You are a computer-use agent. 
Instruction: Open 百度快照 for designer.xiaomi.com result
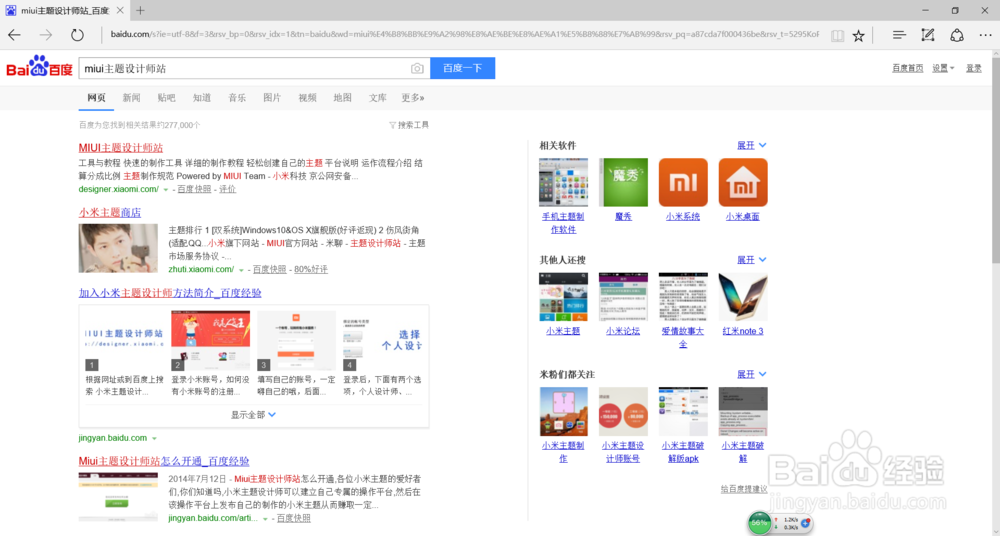194,190
